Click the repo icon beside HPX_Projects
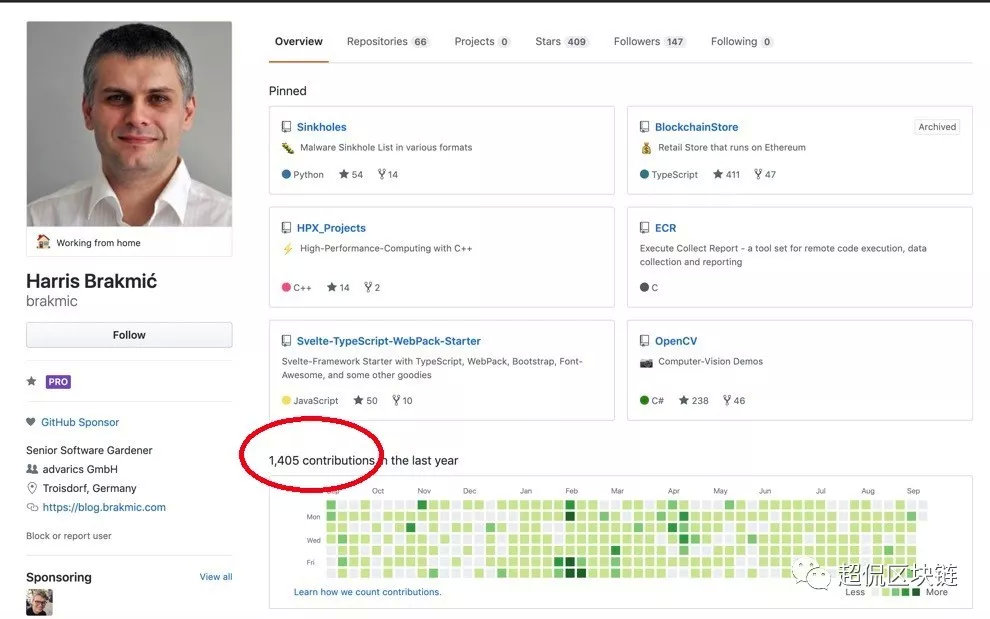Image resolution: width=990 pixels, height=619 pixels. click(x=287, y=228)
